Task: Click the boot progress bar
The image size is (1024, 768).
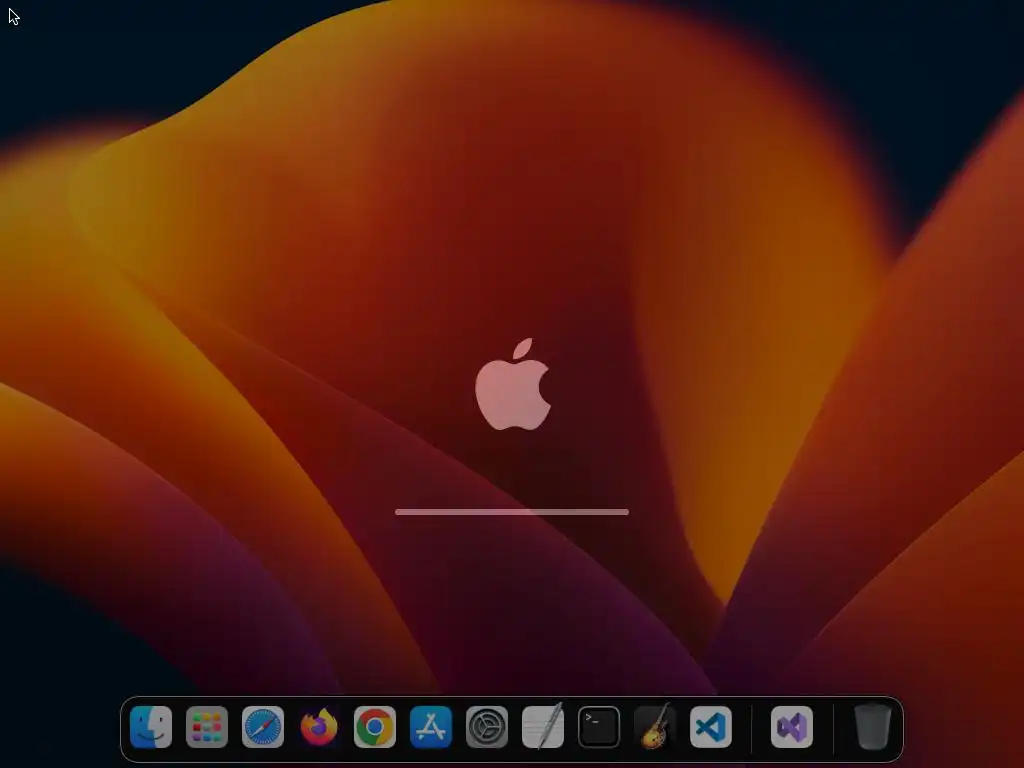Action: [512, 512]
